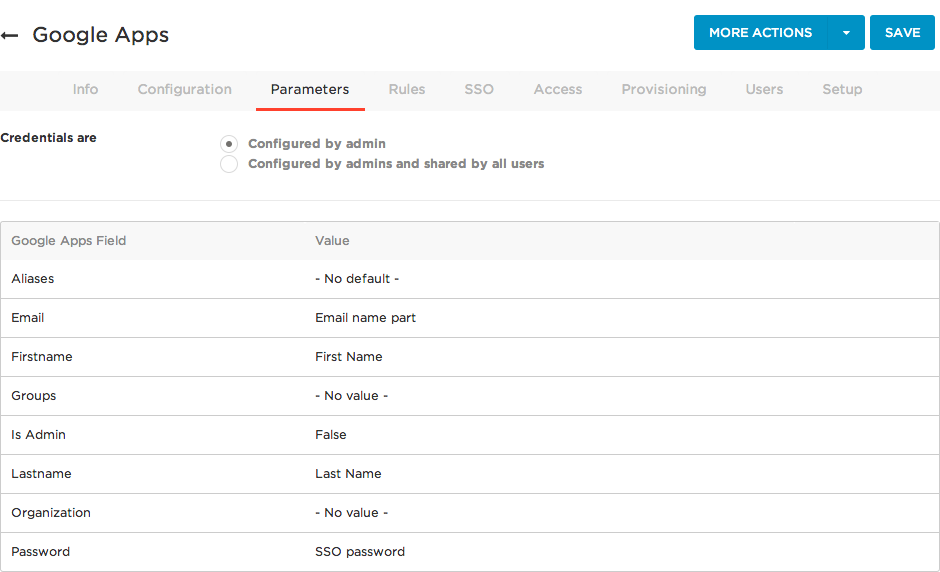Open the Aliases field row

point(470,279)
